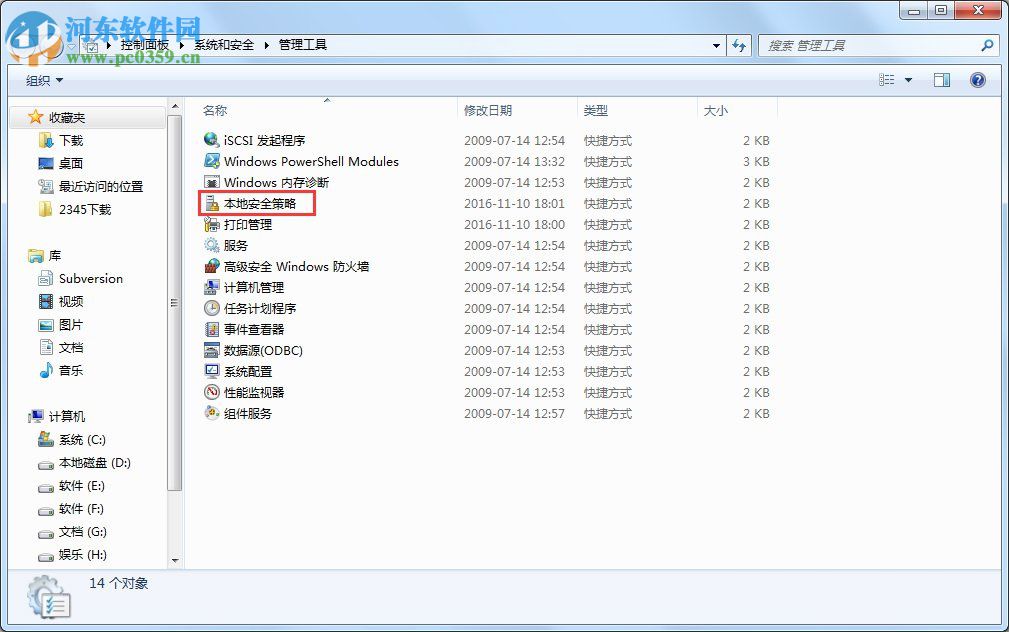This screenshot has width=1009, height=632.
Task: Open help with the question mark button
Action: tap(978, 80)
